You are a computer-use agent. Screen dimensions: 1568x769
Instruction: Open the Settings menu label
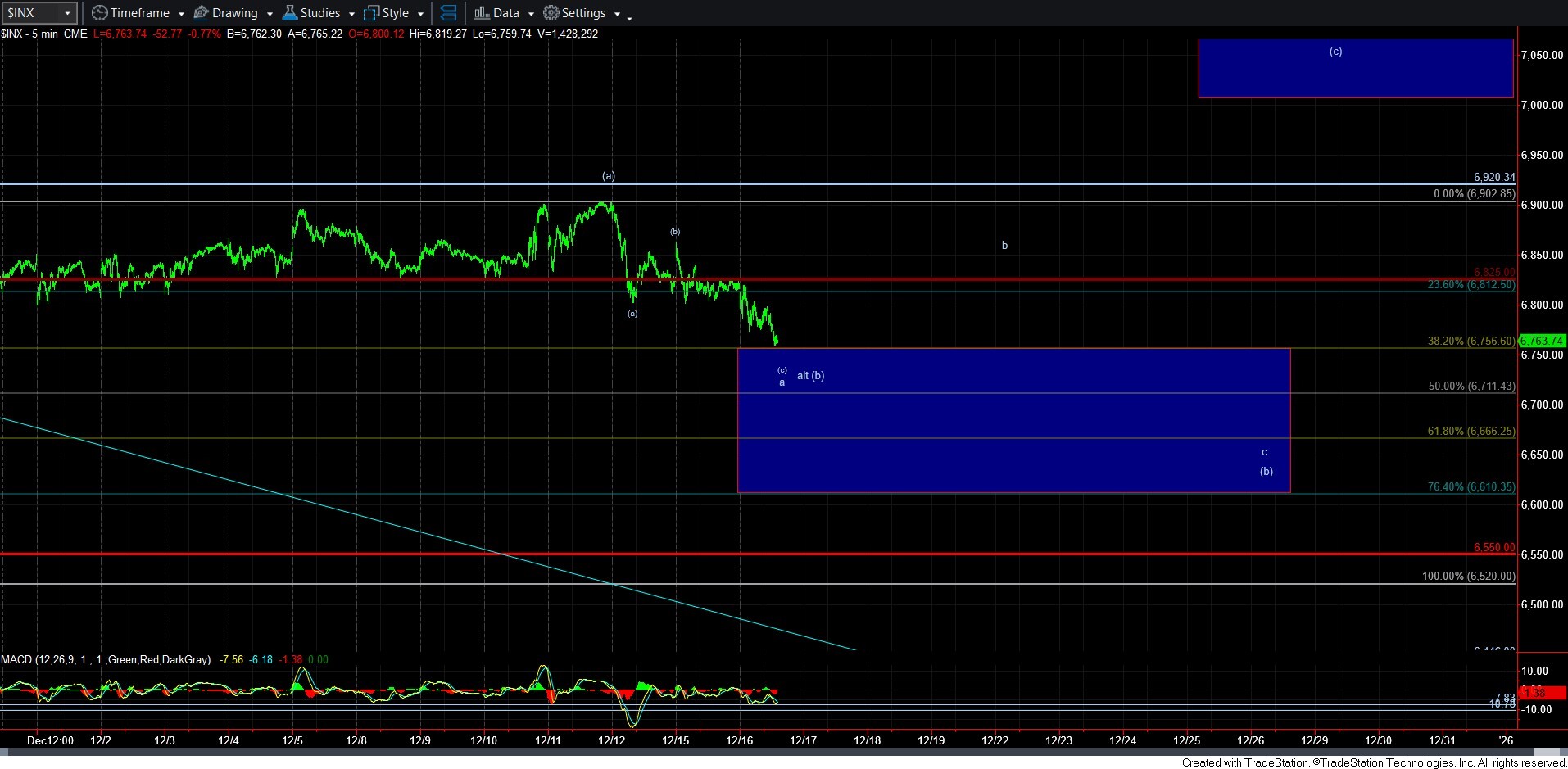click(583, 13)
